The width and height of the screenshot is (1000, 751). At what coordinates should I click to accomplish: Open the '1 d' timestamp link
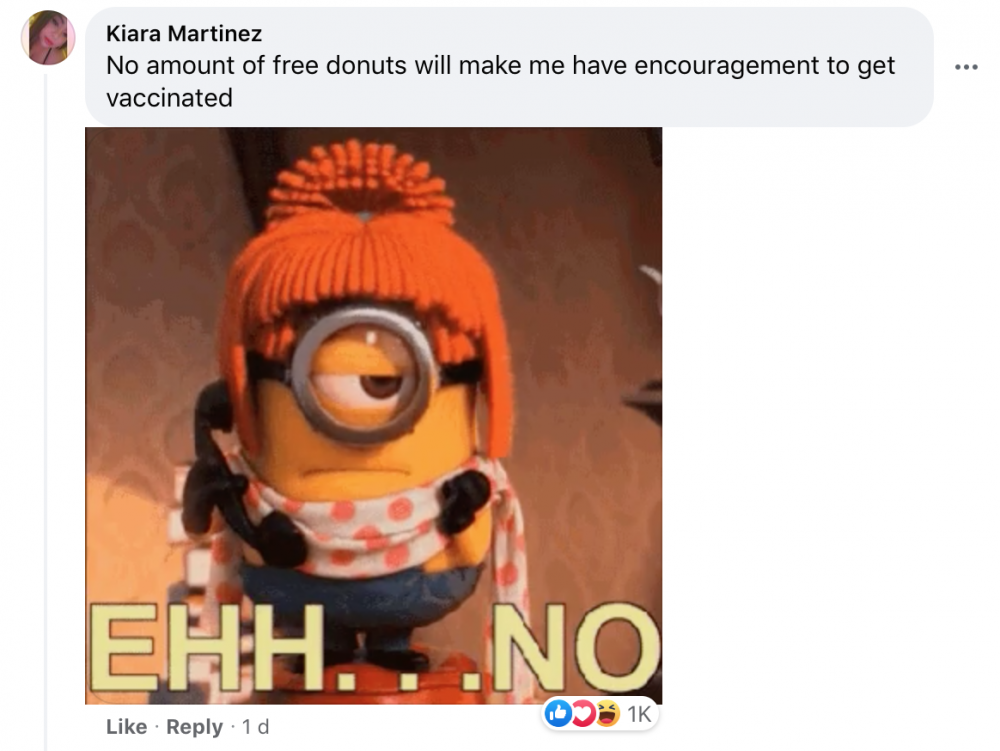pos(255,727)
